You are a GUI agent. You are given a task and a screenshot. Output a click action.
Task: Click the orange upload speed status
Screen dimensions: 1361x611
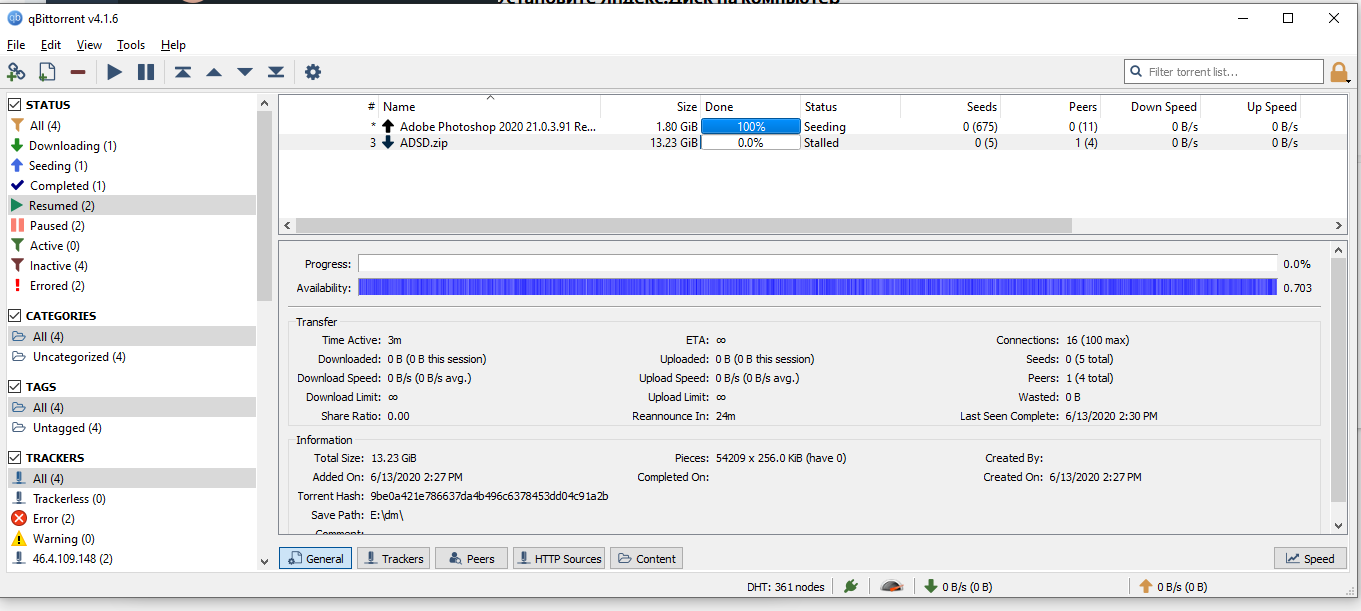(1173, 587)
